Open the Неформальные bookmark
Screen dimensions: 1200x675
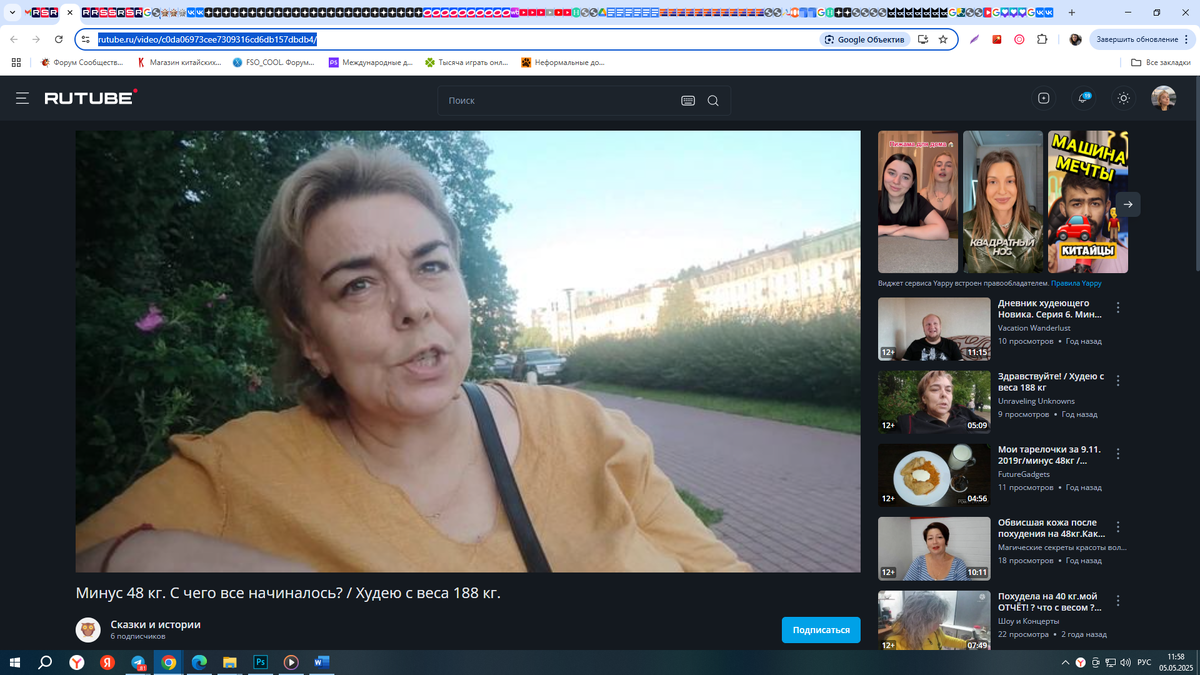562,62
